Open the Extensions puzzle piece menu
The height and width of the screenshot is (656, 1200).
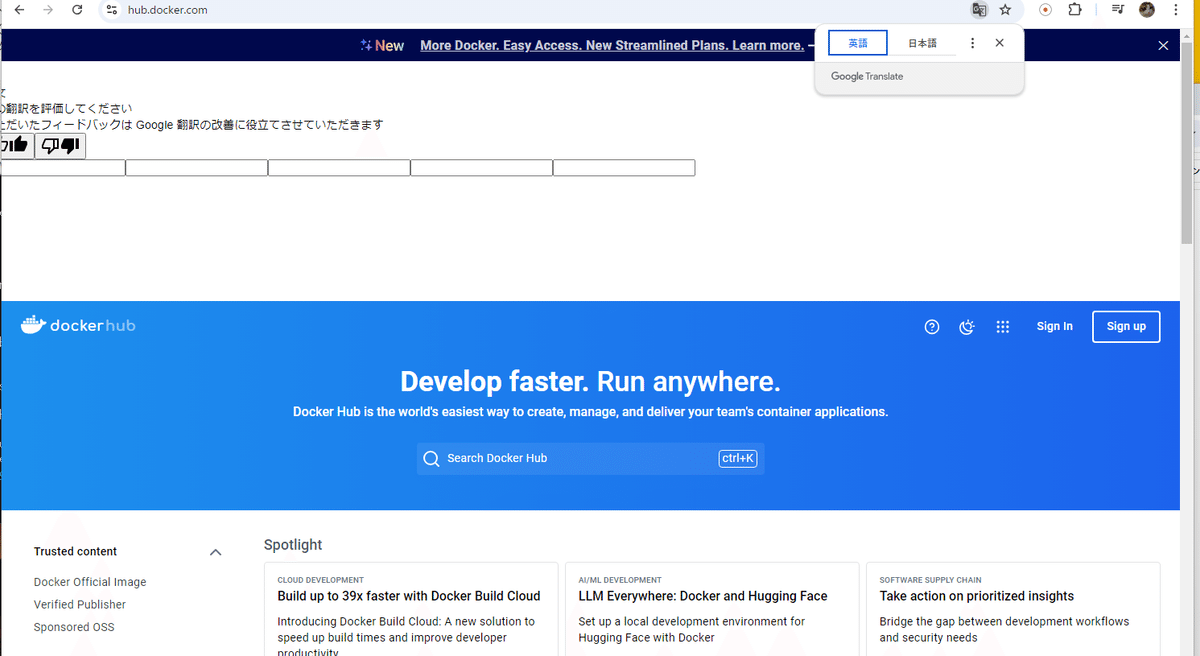click(x=1075, y=10)
